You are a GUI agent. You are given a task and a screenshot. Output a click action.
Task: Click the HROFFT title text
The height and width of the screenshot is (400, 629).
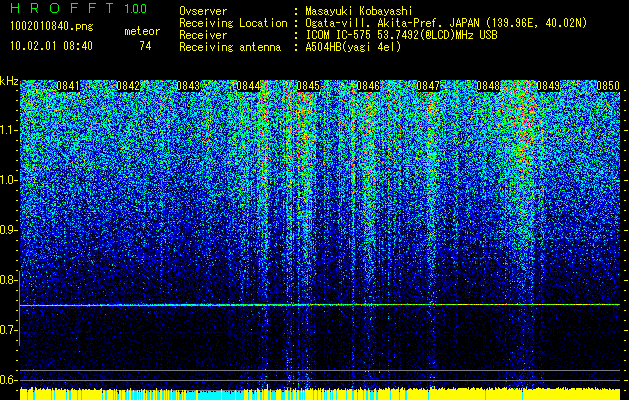(63, 8)
